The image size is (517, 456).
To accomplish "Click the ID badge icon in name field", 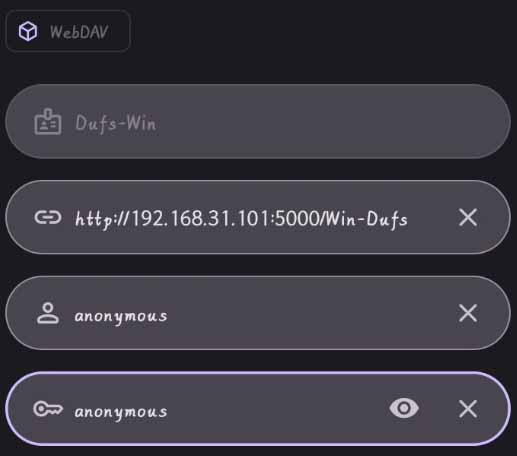I will click(48, 122).
